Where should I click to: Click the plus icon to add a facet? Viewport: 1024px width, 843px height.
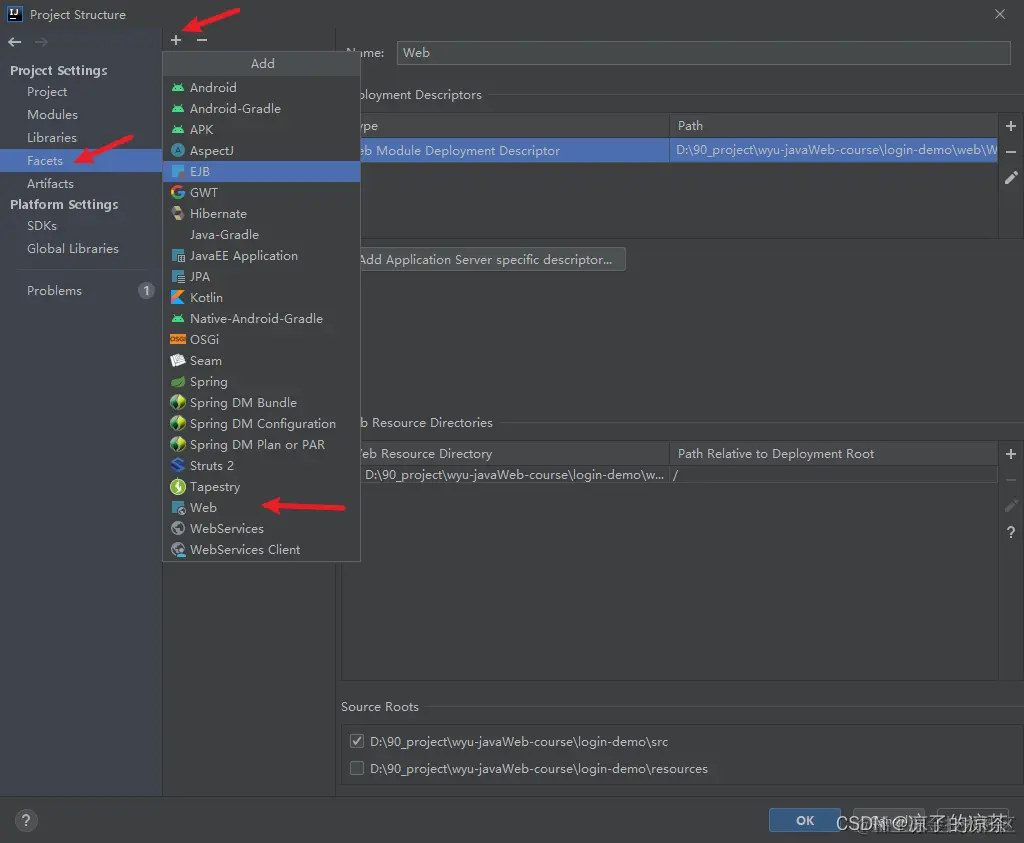click(176, 40)
